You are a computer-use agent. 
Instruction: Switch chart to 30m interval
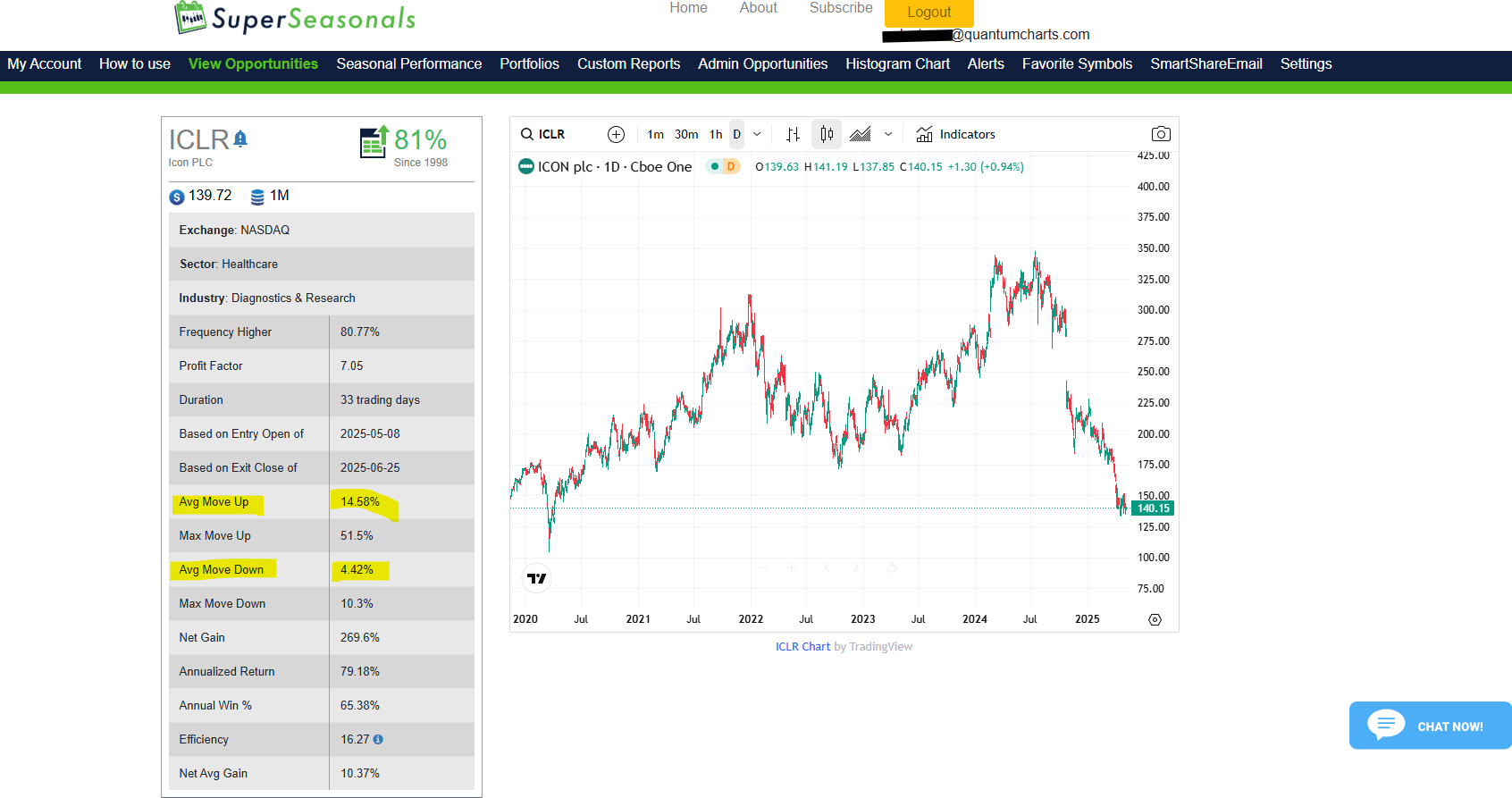tap(686, 134)
